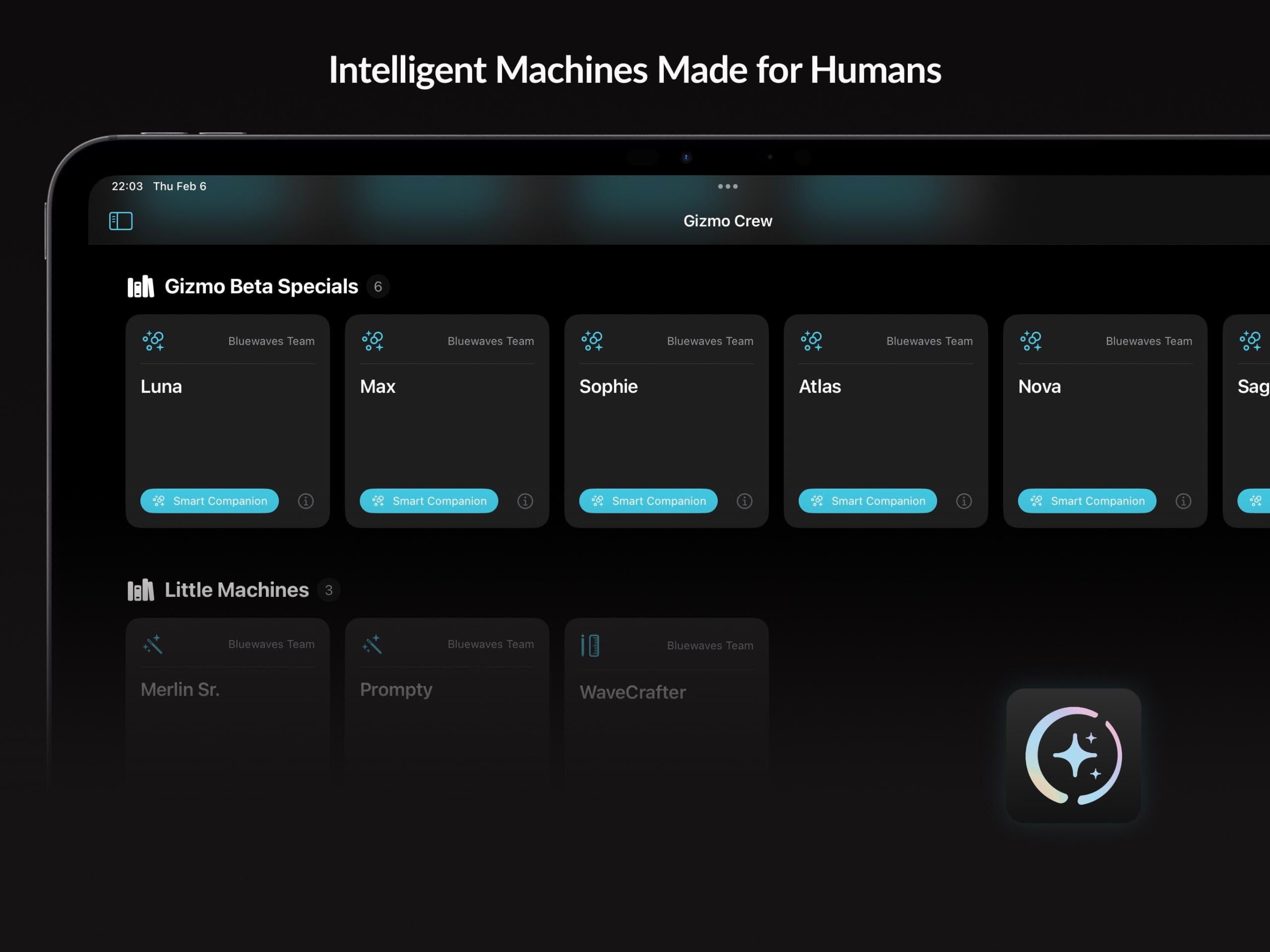Viewport: 1270px width, 952px height.
Task: Show info for the Atlas companion
Action: 963,501
